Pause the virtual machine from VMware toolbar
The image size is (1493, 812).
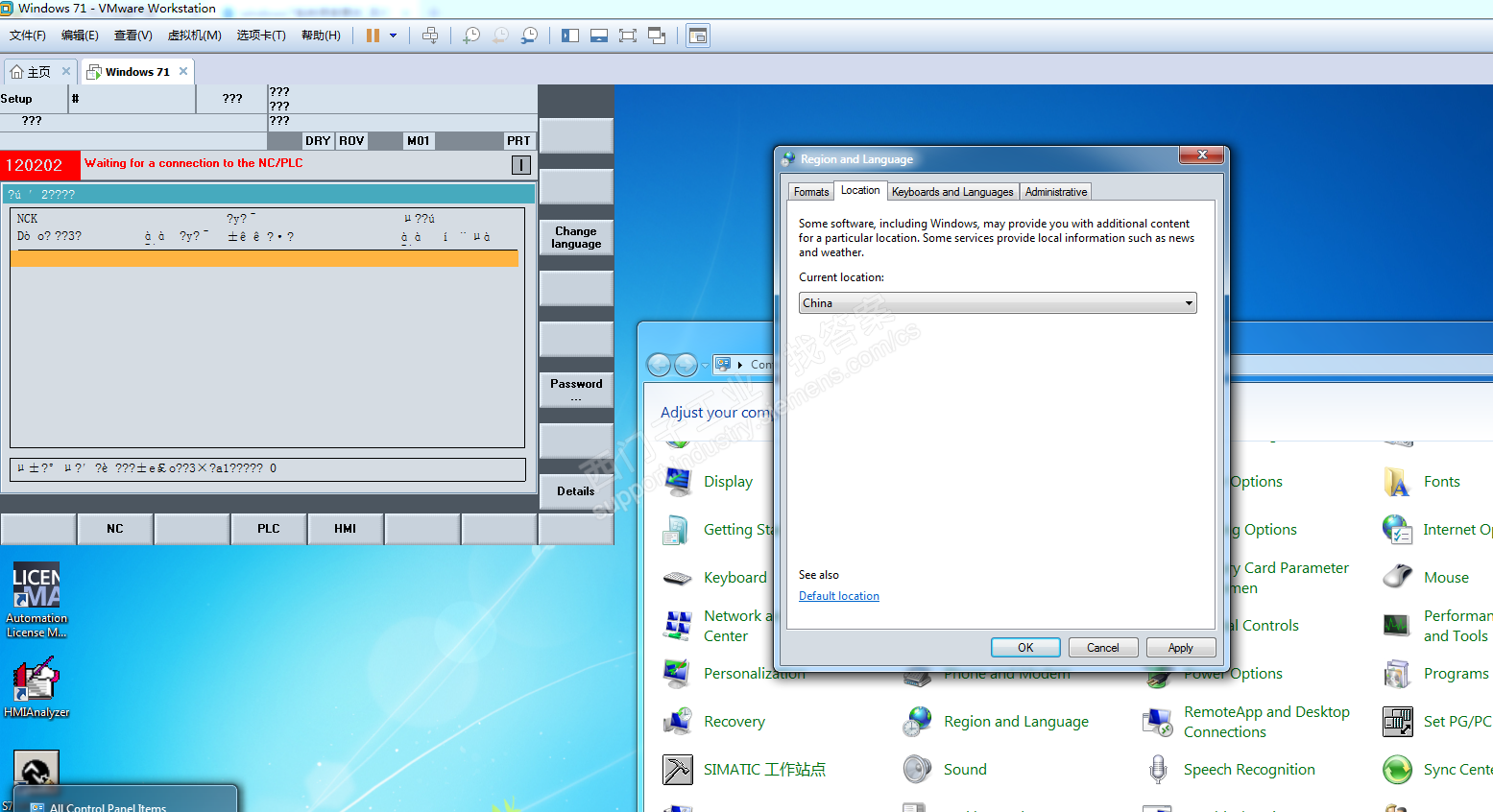[373, 36]
